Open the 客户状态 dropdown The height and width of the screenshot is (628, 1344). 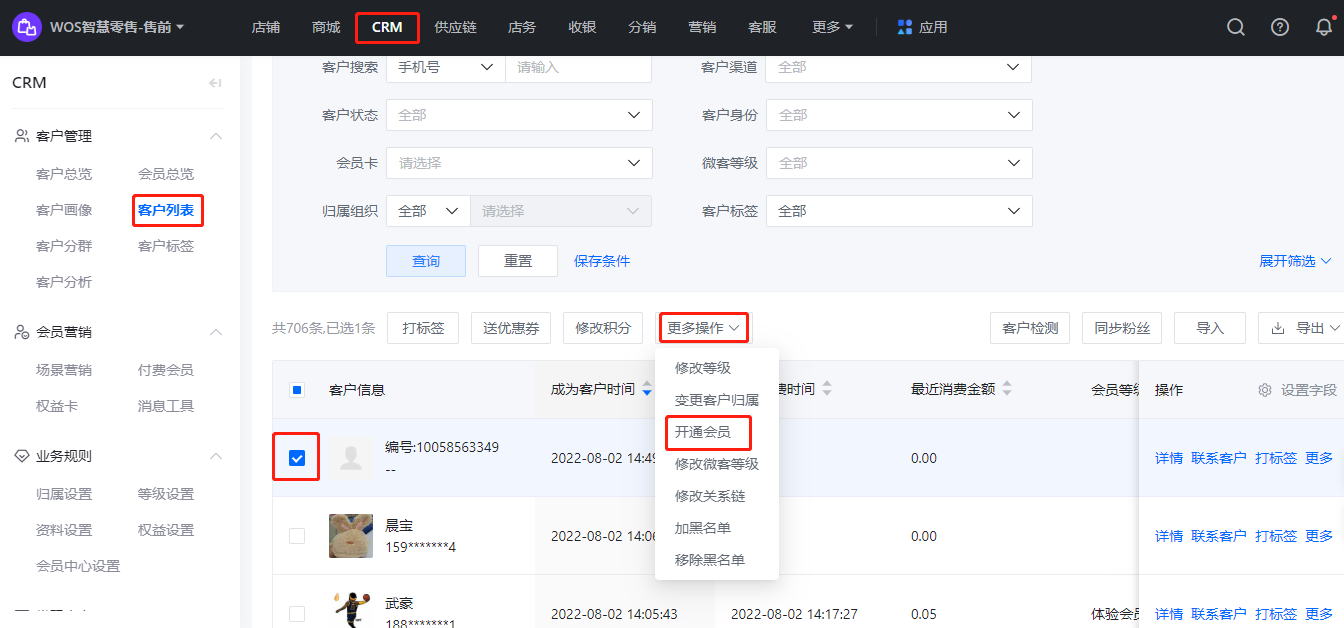(519, 115)
